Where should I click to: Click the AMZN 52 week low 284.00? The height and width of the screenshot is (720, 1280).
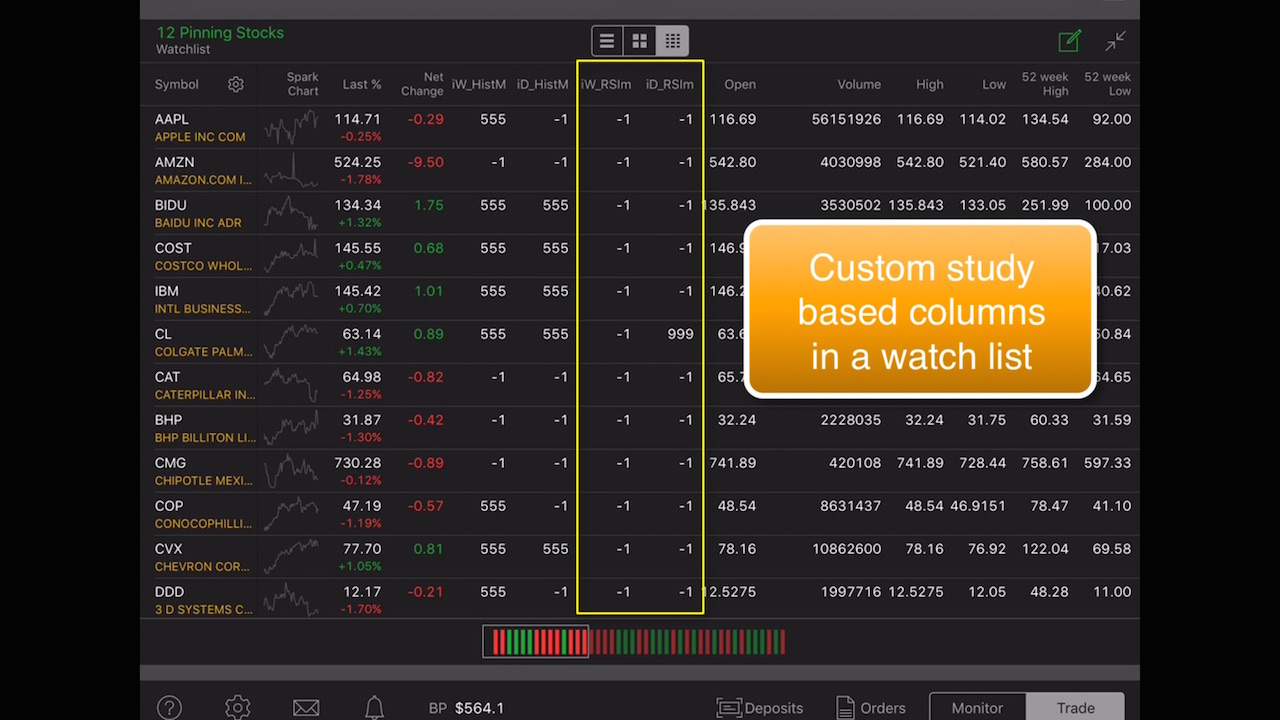(1107, 162)
